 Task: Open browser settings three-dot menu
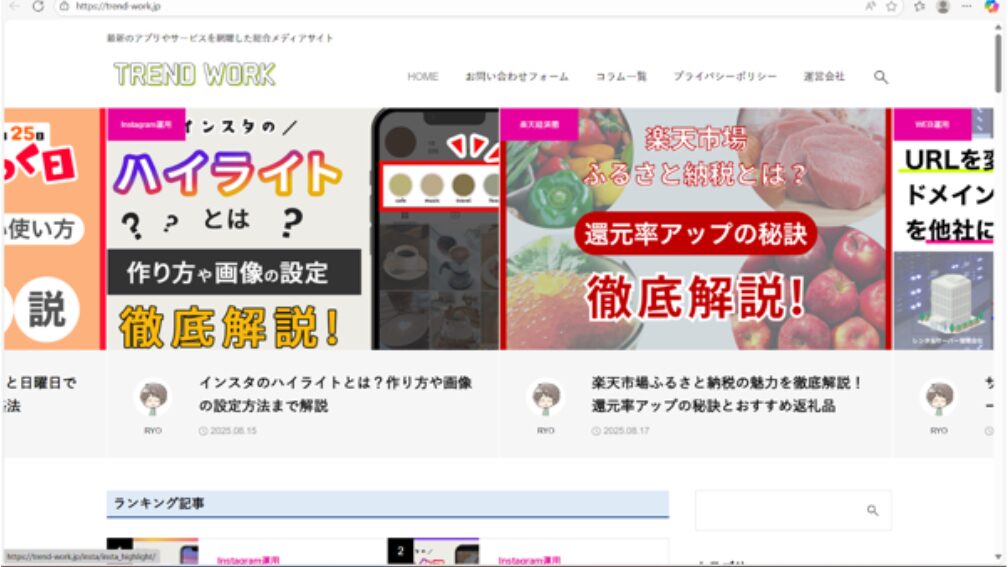[966, 6]
